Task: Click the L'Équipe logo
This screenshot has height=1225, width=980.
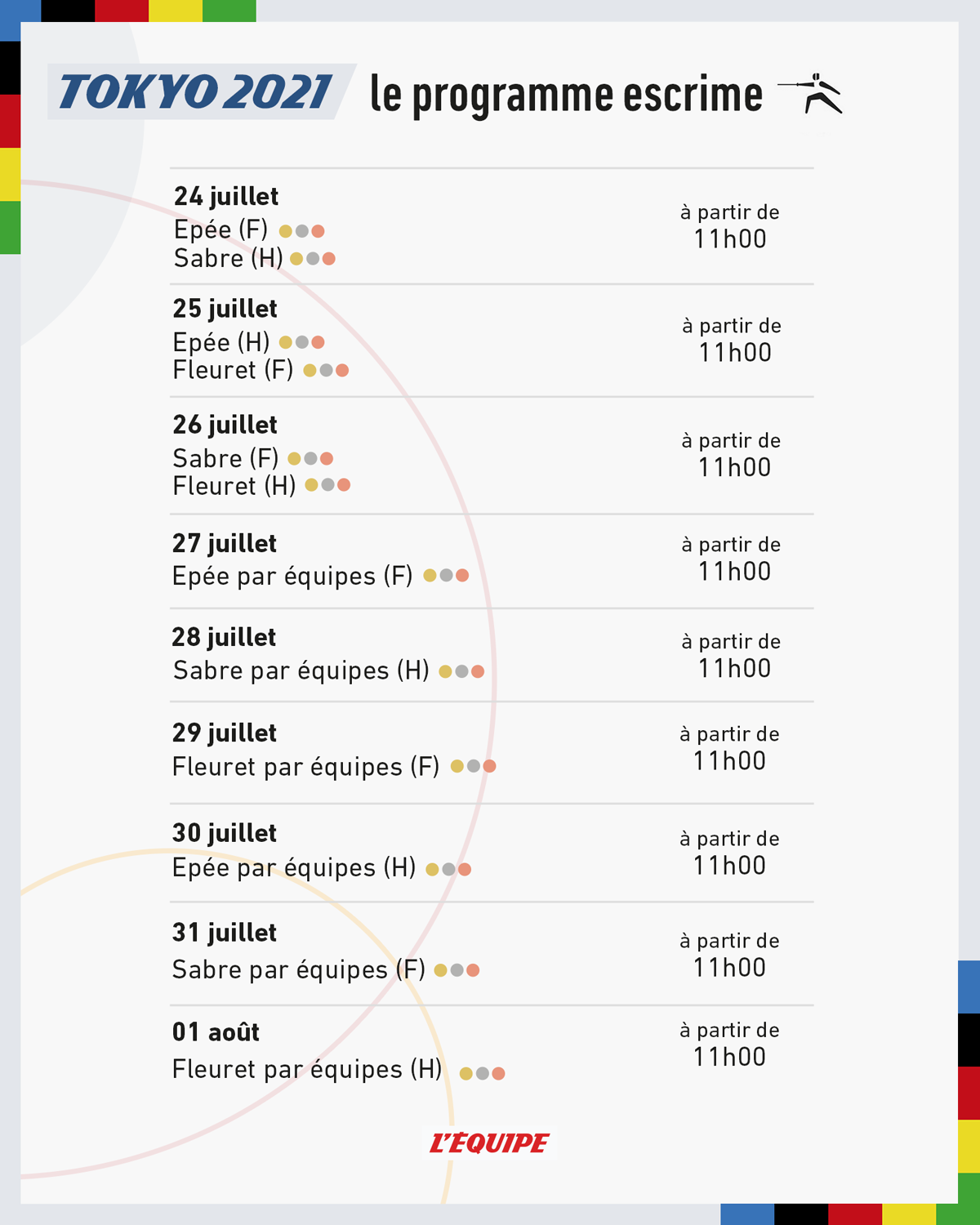Action: (490, 1143)
